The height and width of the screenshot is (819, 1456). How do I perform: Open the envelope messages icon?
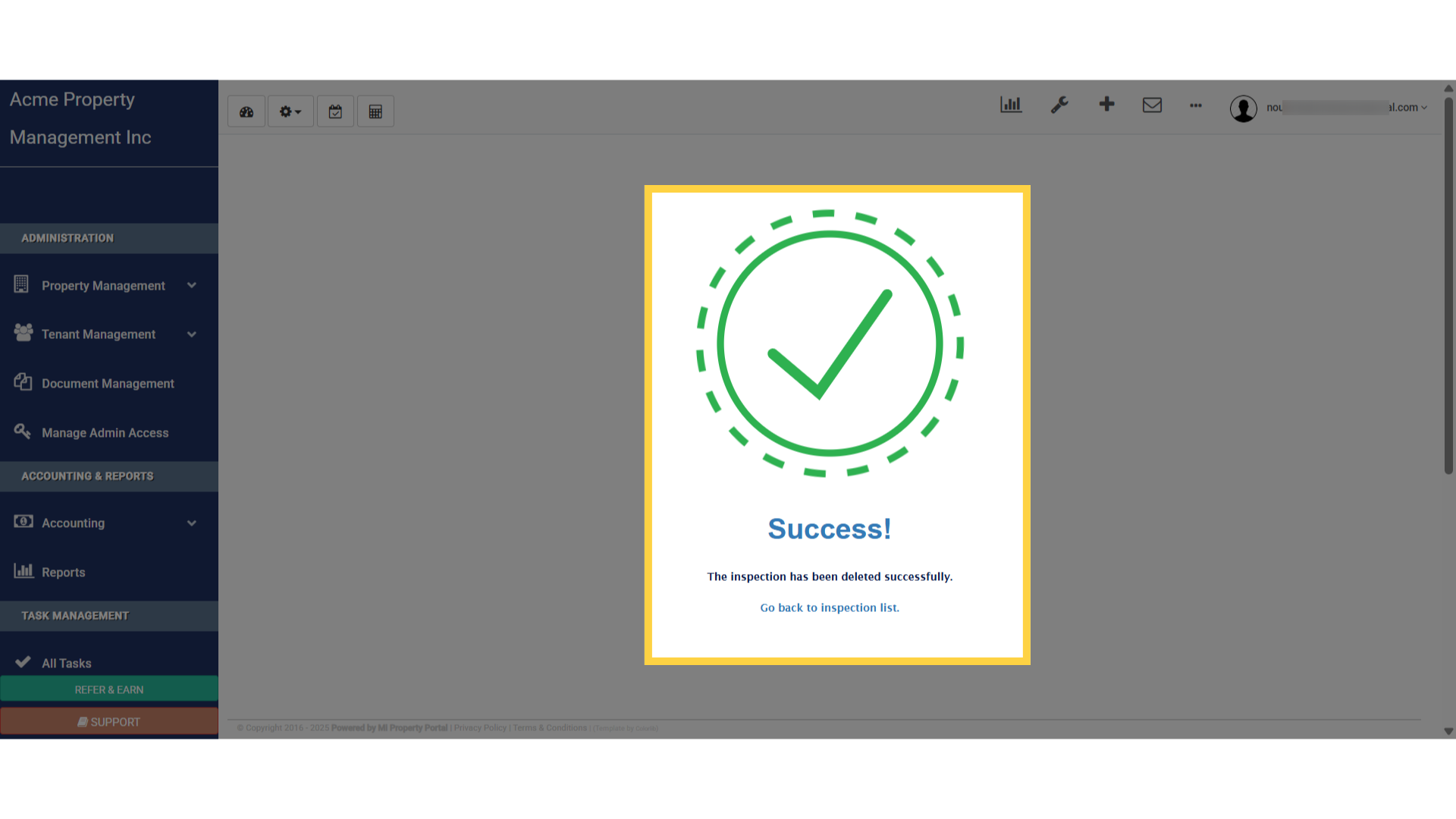(x=1152, y=105)
